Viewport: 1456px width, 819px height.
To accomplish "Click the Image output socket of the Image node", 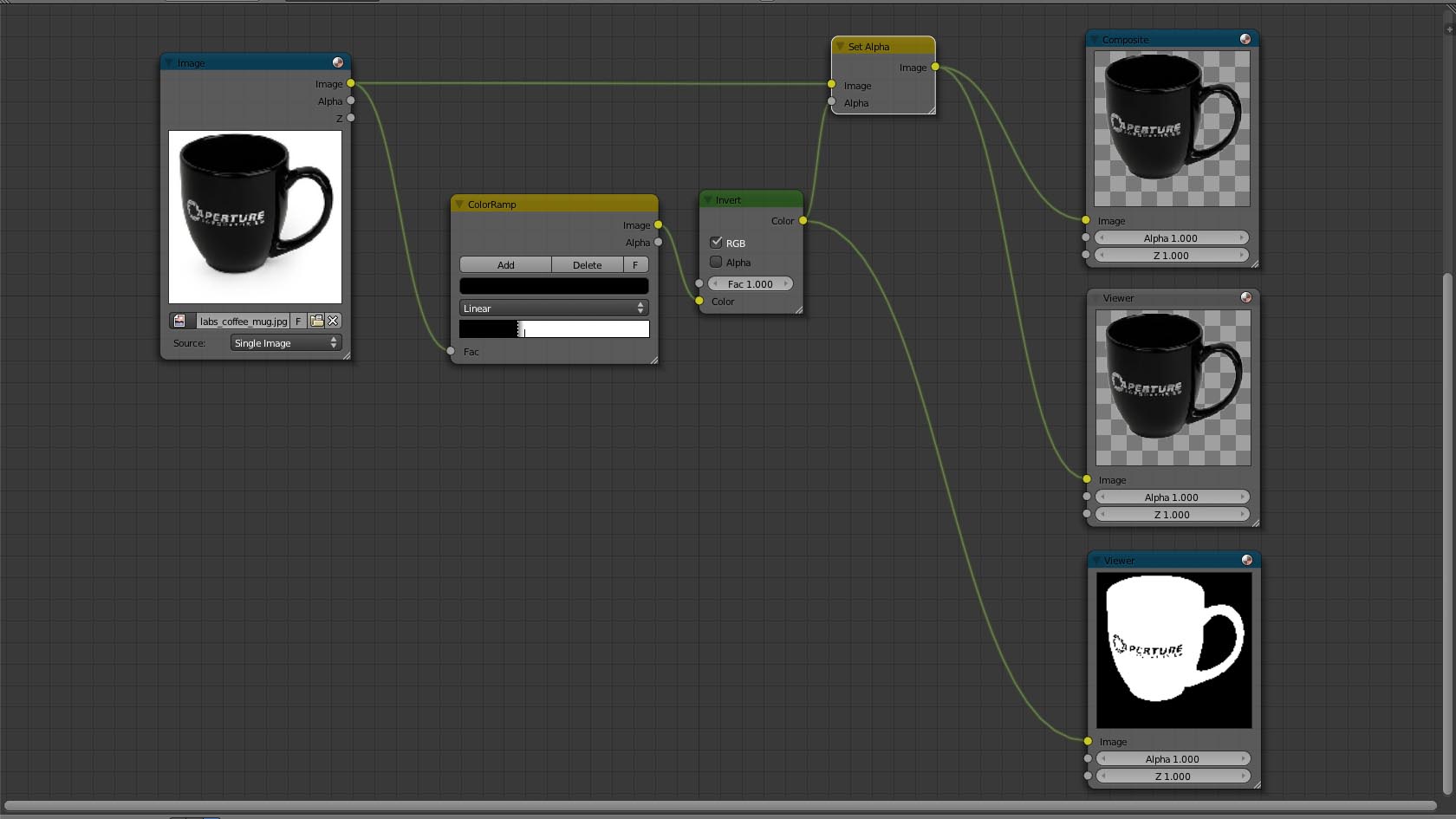I will pos(351,83).
